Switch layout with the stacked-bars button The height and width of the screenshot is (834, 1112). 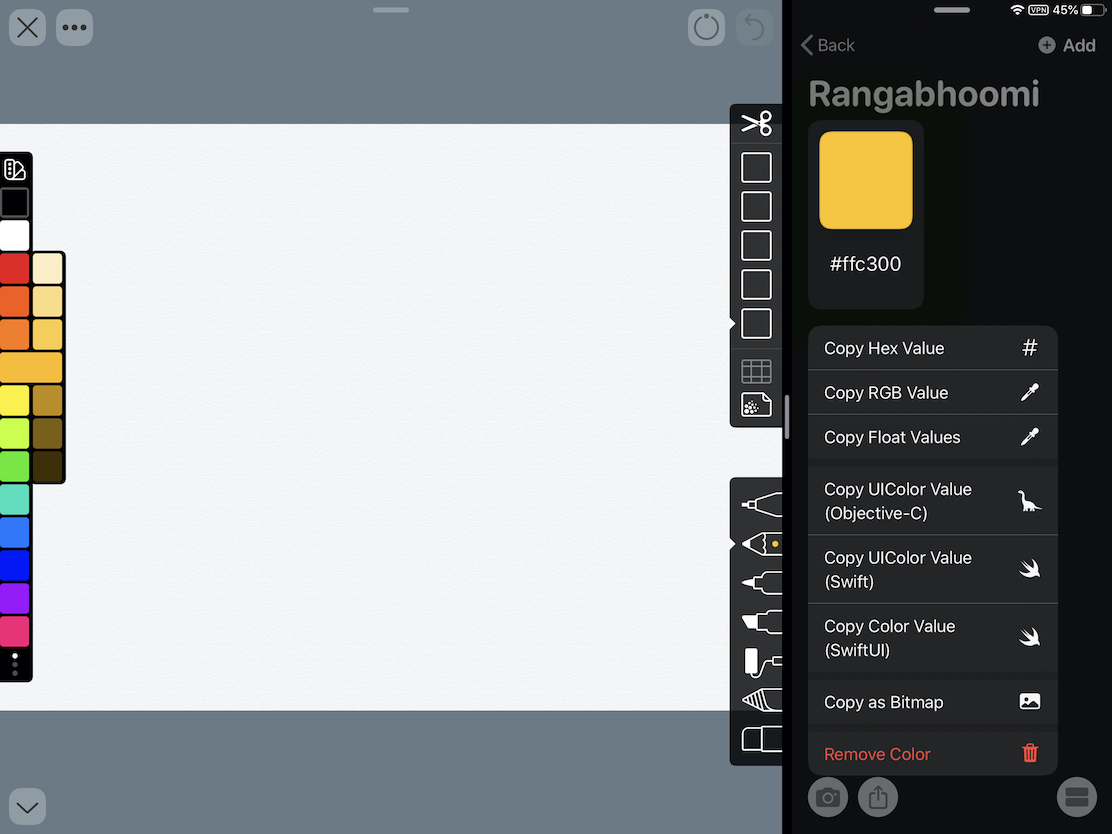[1077, 798]
